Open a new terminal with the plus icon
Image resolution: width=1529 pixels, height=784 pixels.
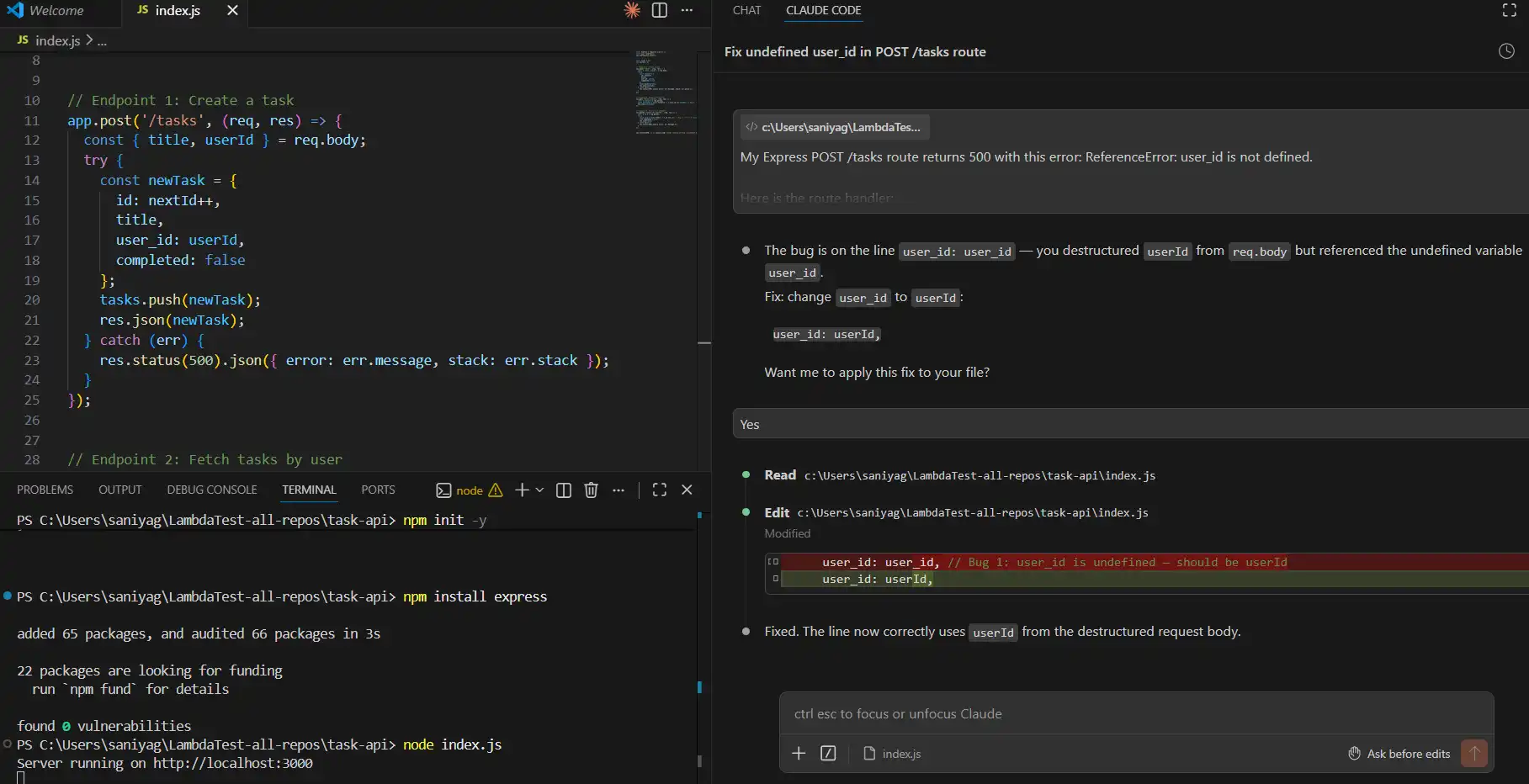point(521,490)
